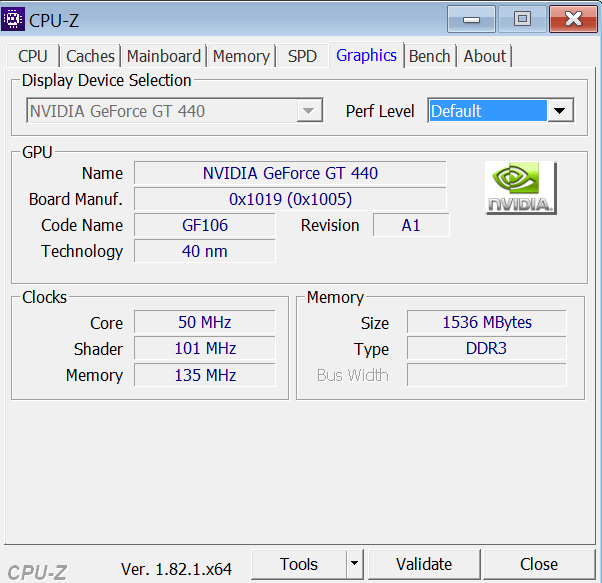Click the Perf Level label
This screenshot has height=583, width=602.
[x=380, y=111]
